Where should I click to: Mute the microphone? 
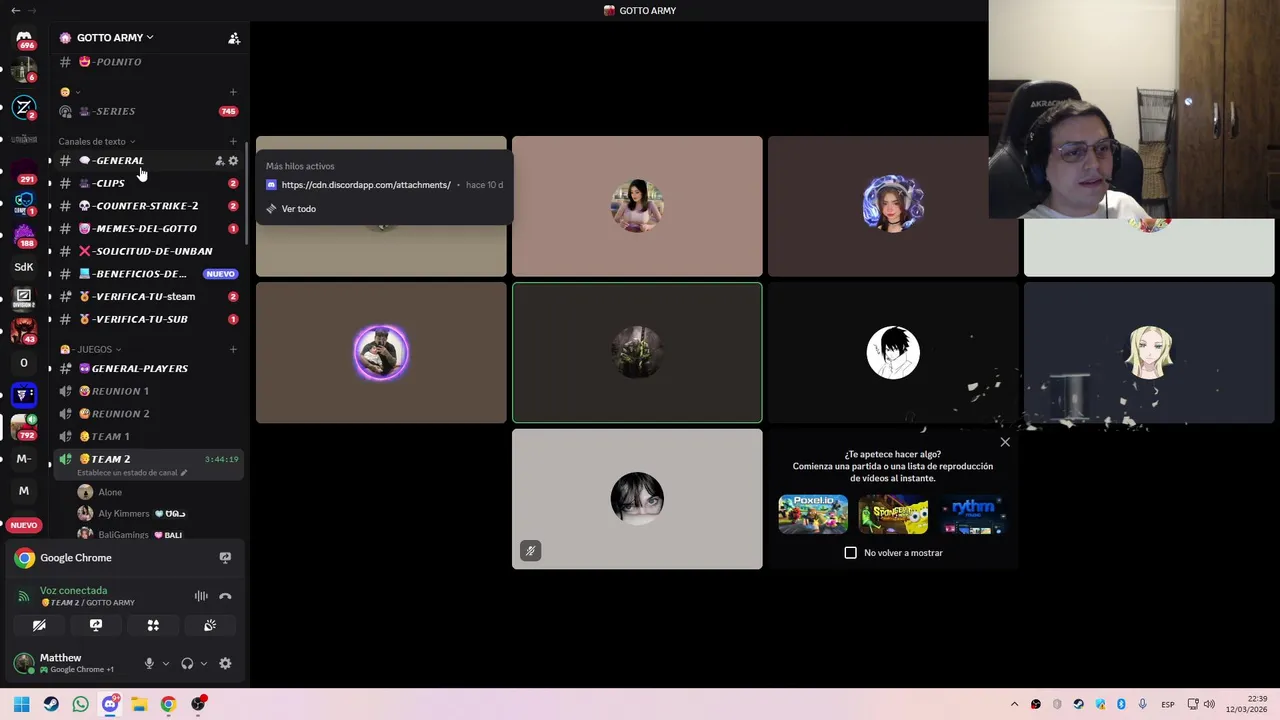click(x=149, y=663)
